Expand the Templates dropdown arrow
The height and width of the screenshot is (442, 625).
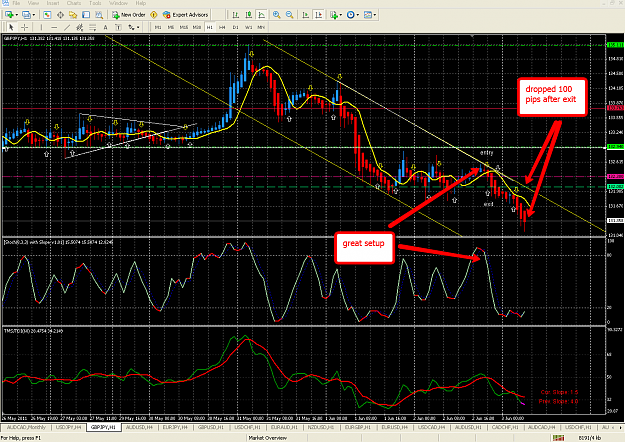click(x=375, y=15)
